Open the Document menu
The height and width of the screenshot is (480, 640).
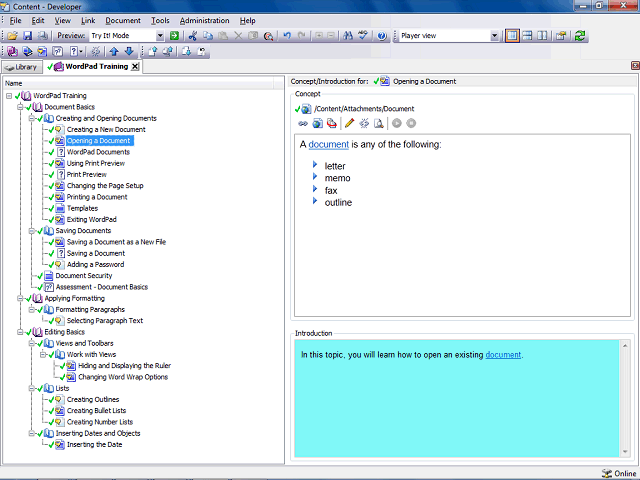[123, 20]
